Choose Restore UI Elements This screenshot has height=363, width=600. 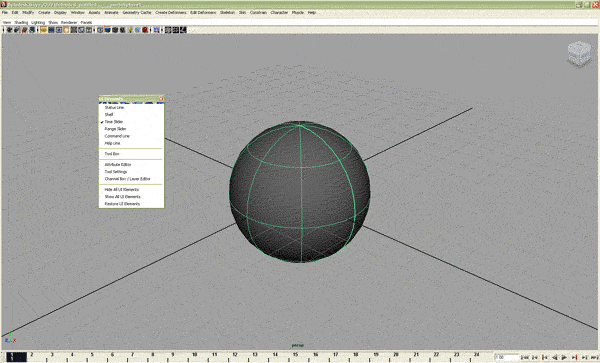click(x=131, y=204)
